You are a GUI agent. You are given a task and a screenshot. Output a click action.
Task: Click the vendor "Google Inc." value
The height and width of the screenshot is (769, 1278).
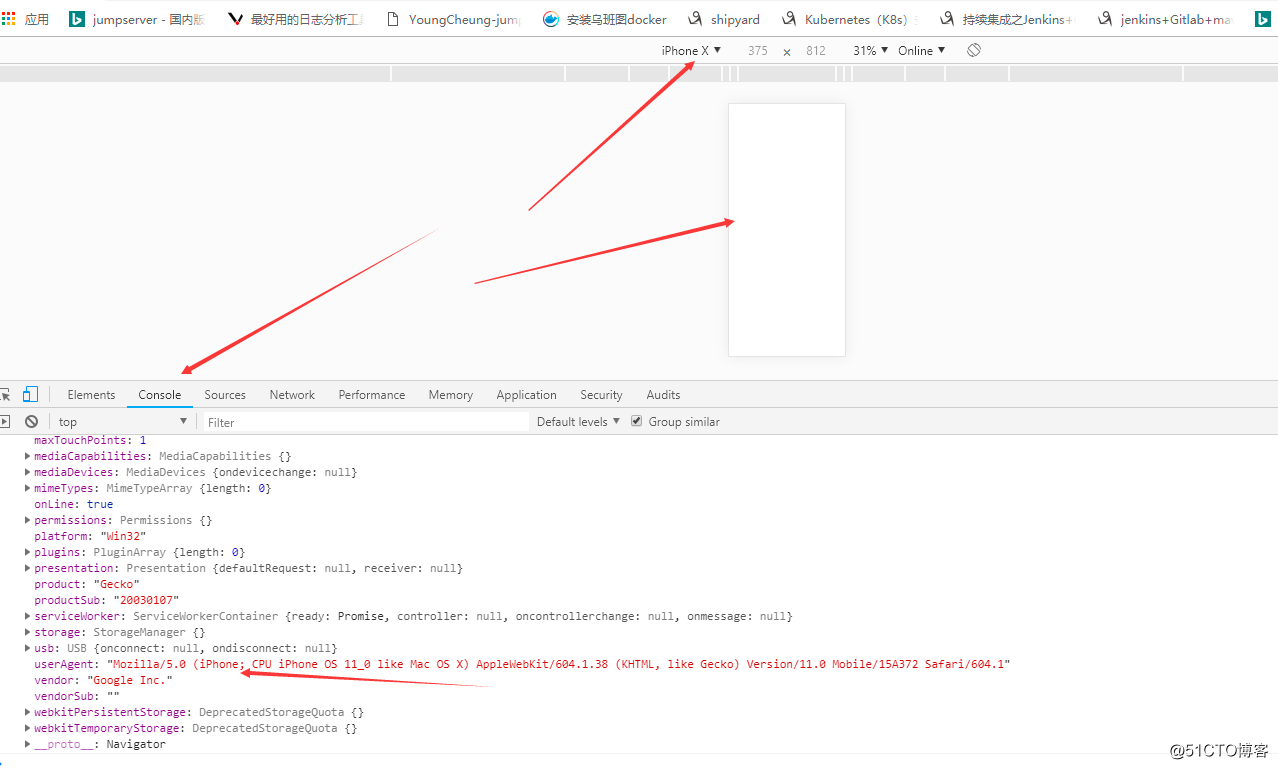(129, 680)
